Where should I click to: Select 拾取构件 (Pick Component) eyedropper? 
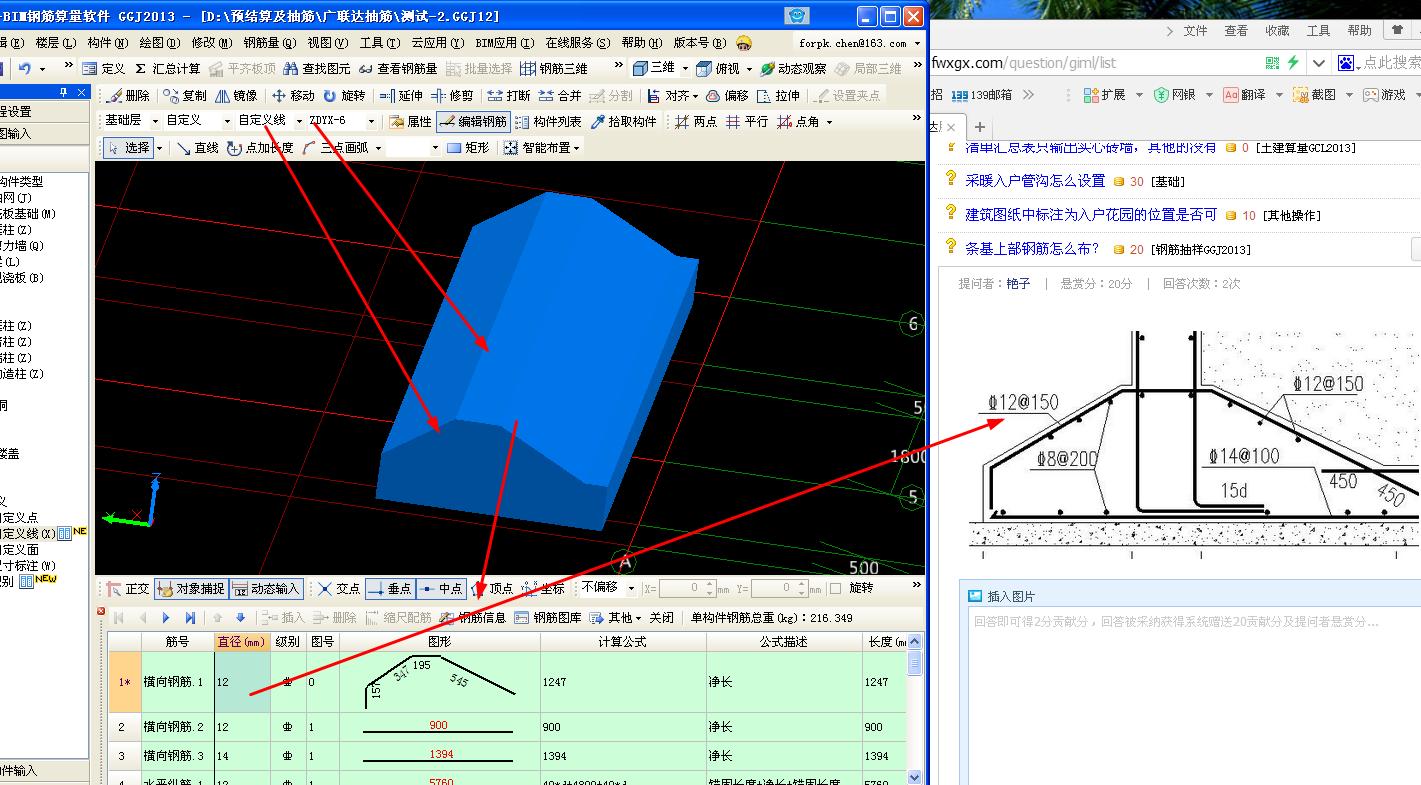tap(623, 121)
